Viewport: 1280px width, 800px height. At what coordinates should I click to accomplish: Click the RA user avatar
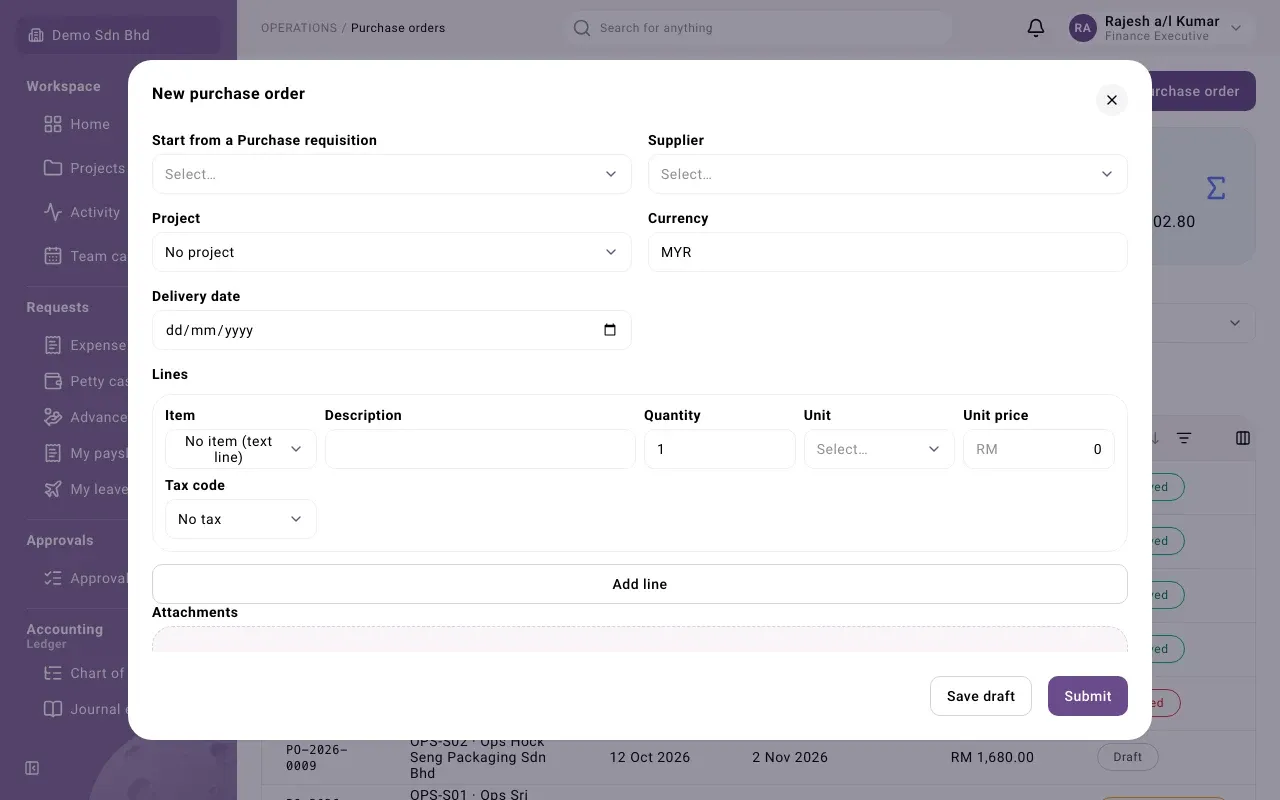(x=1083, y=28)
